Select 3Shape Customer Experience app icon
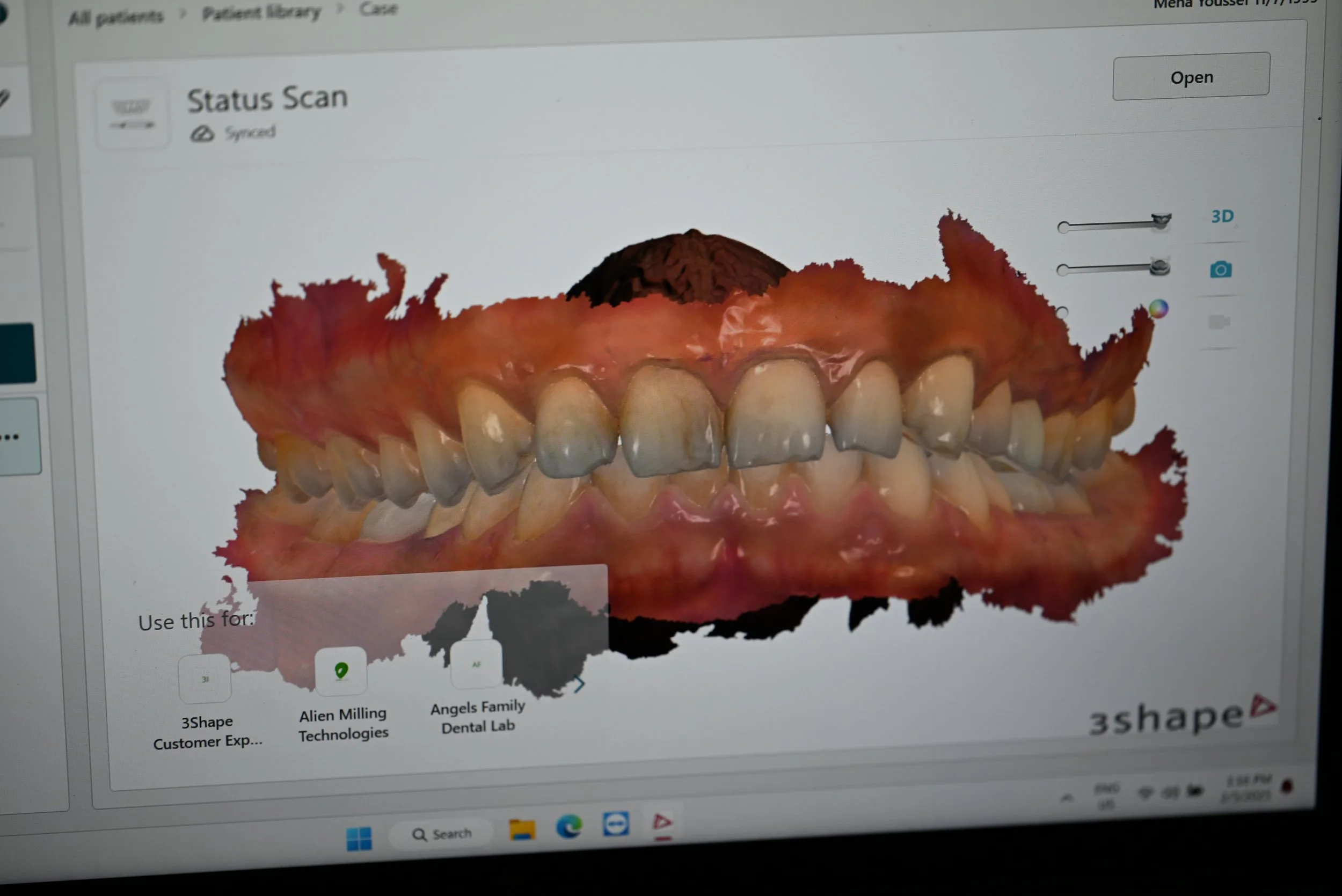1342x896 pixels. [205, 679]
